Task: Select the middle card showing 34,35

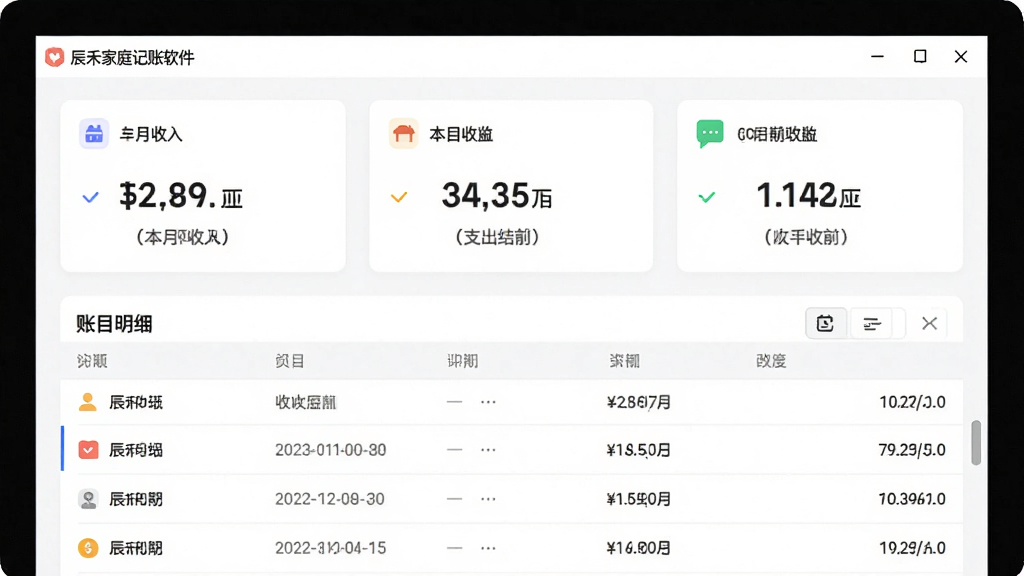Action: (511, 186)
